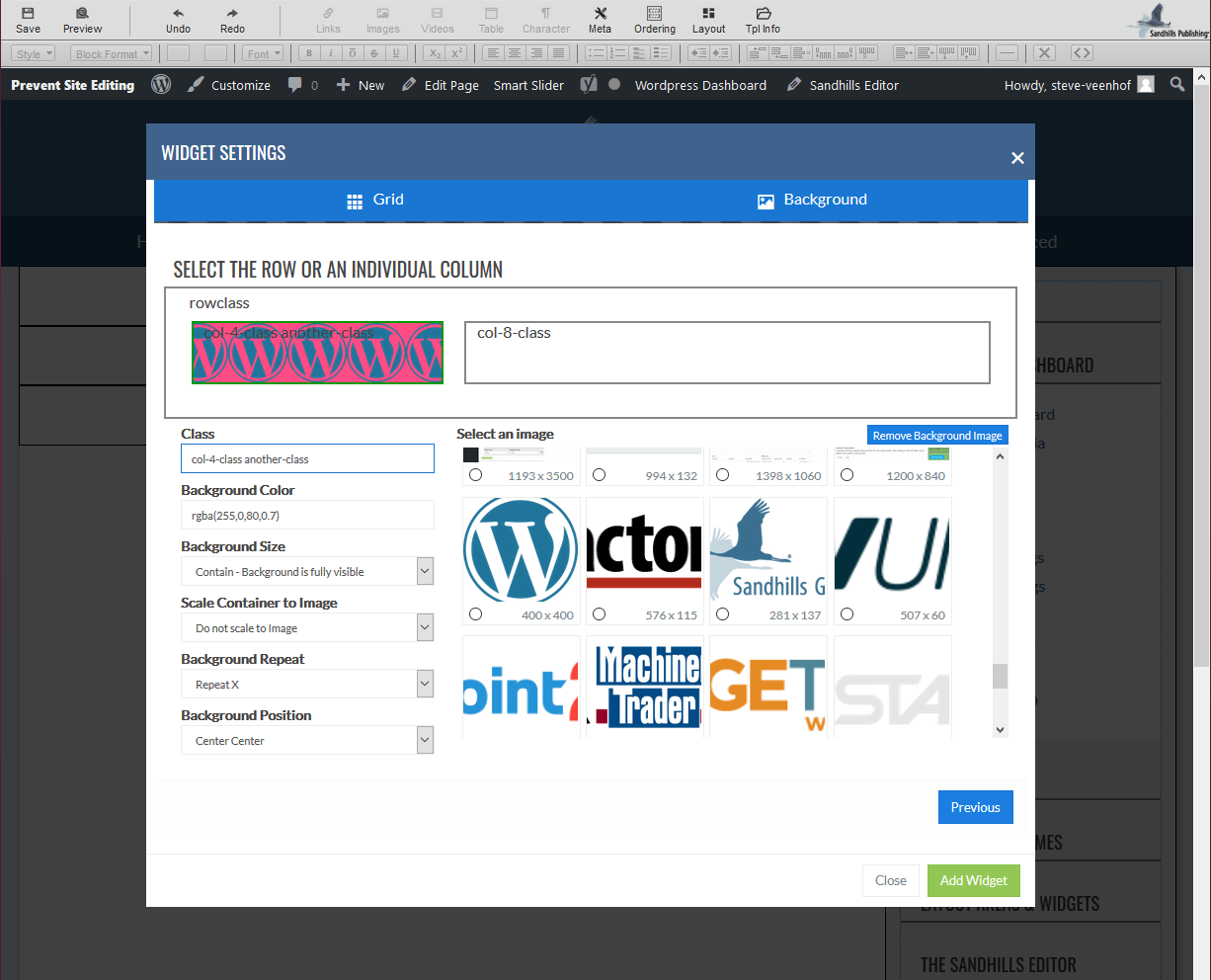The height and width of the screenshot is (980, 1211).
Task: Click Prevent Site Editing
Action: 73,85
